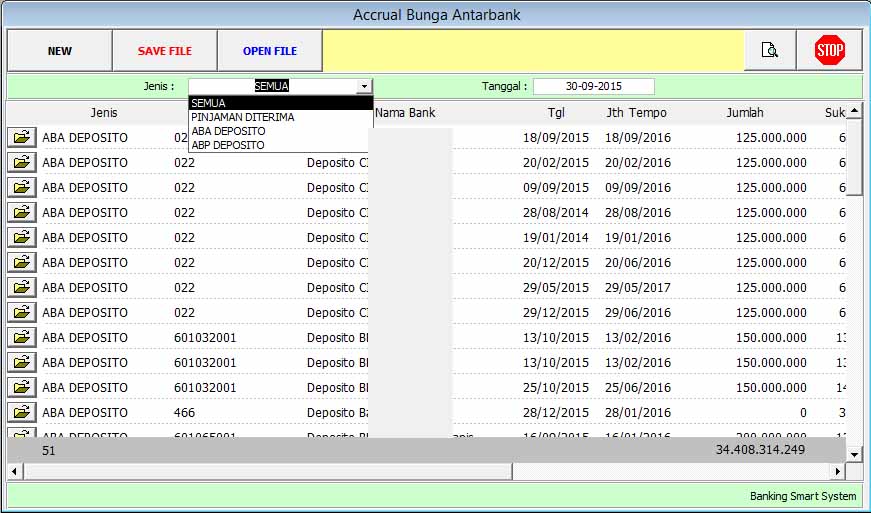Click the vertical scrollbar thumb
871x513 pixels.
(854, 157)
